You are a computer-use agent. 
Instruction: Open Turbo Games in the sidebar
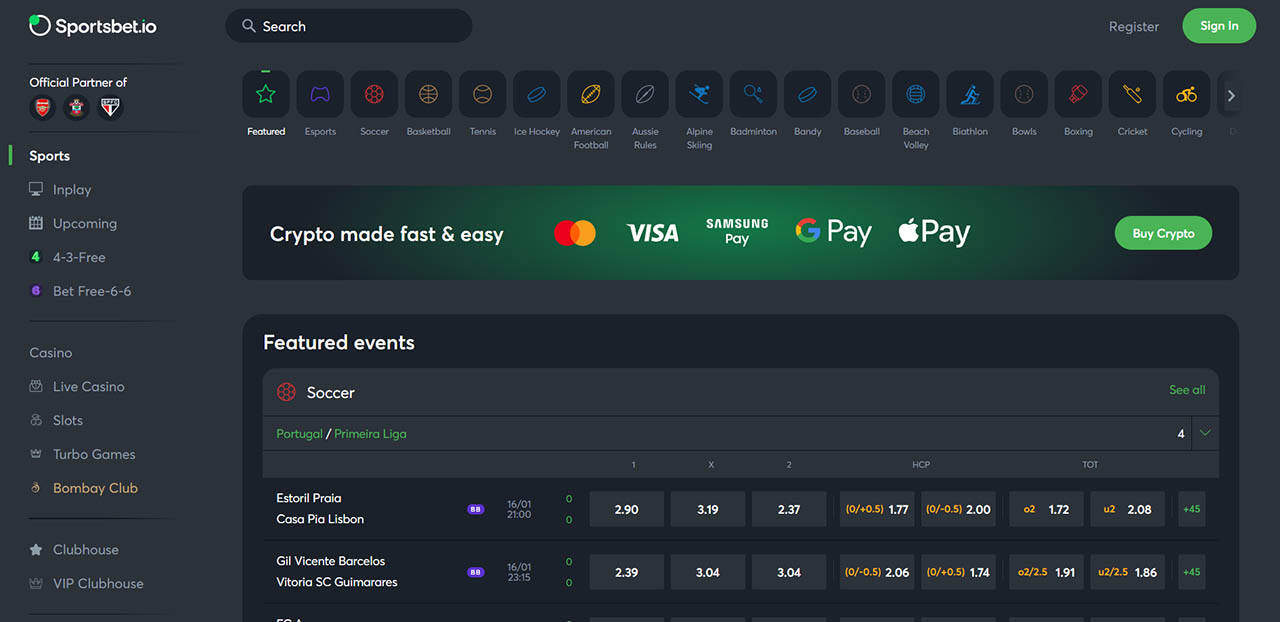coord(82,454)
